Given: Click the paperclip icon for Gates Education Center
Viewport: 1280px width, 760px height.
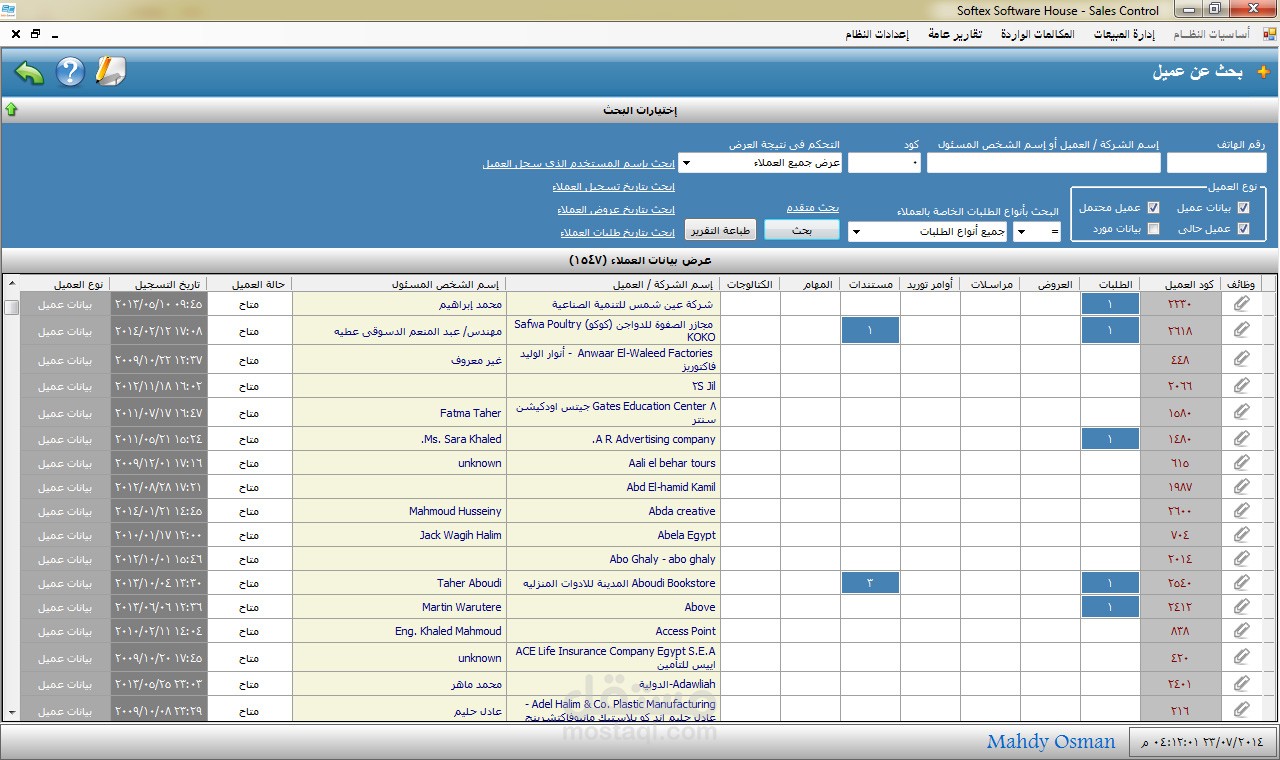Looking at the screenshot, I should (x=1241, y=412).
